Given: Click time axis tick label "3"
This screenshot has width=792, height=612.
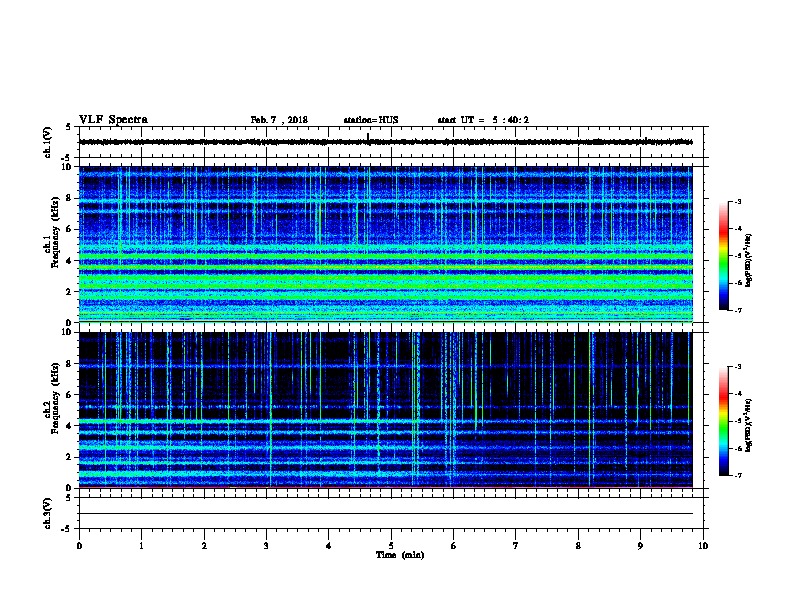Looking at the screenshot, I should pos(266,546).
